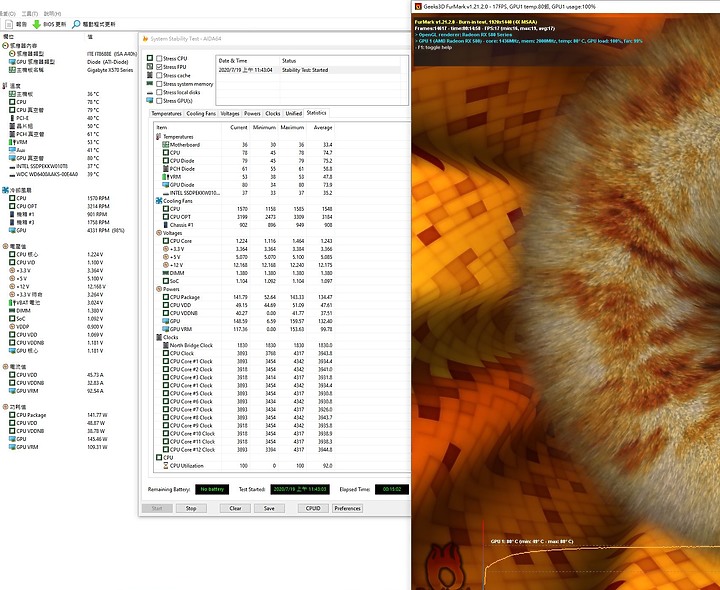Click Voltages group icon in Statistics list

pyautogui.click(x=159, y=233)
